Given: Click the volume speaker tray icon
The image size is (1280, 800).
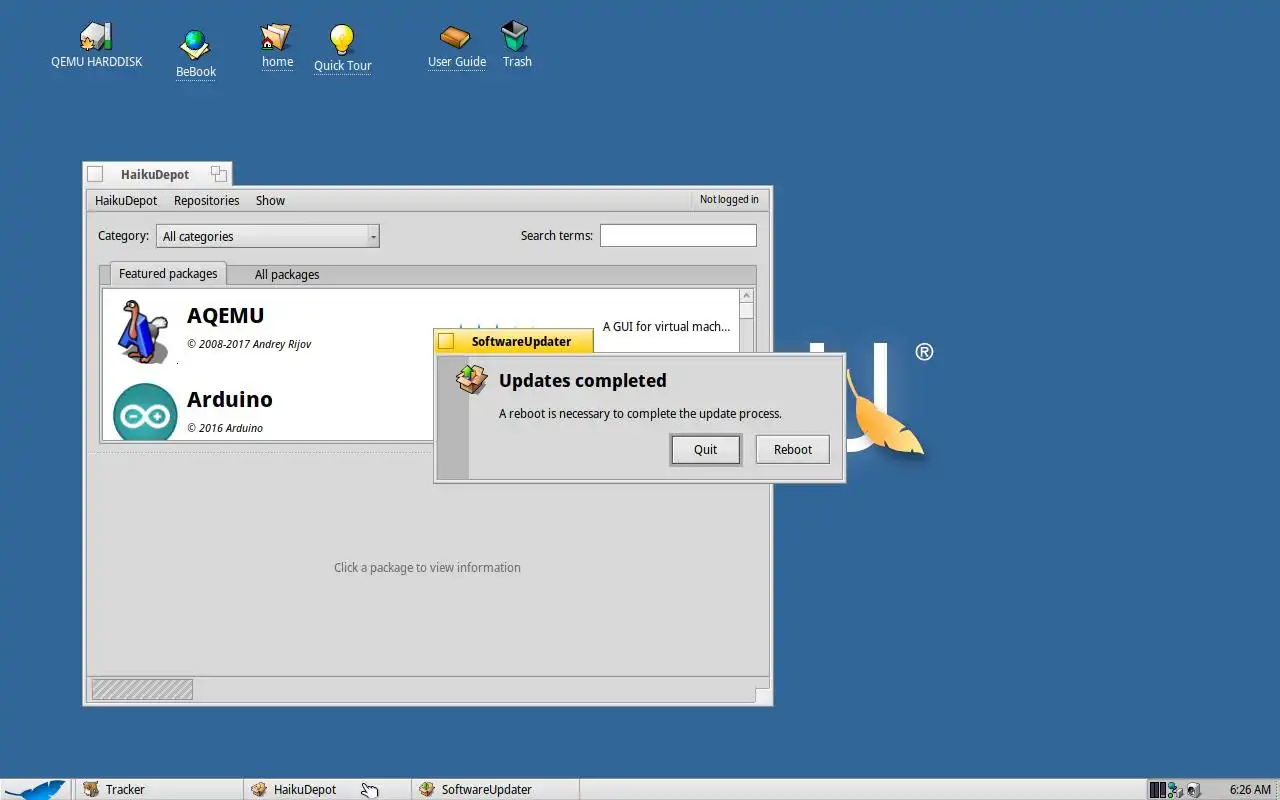Looking at the screenshot, I should pos(1194,789).
